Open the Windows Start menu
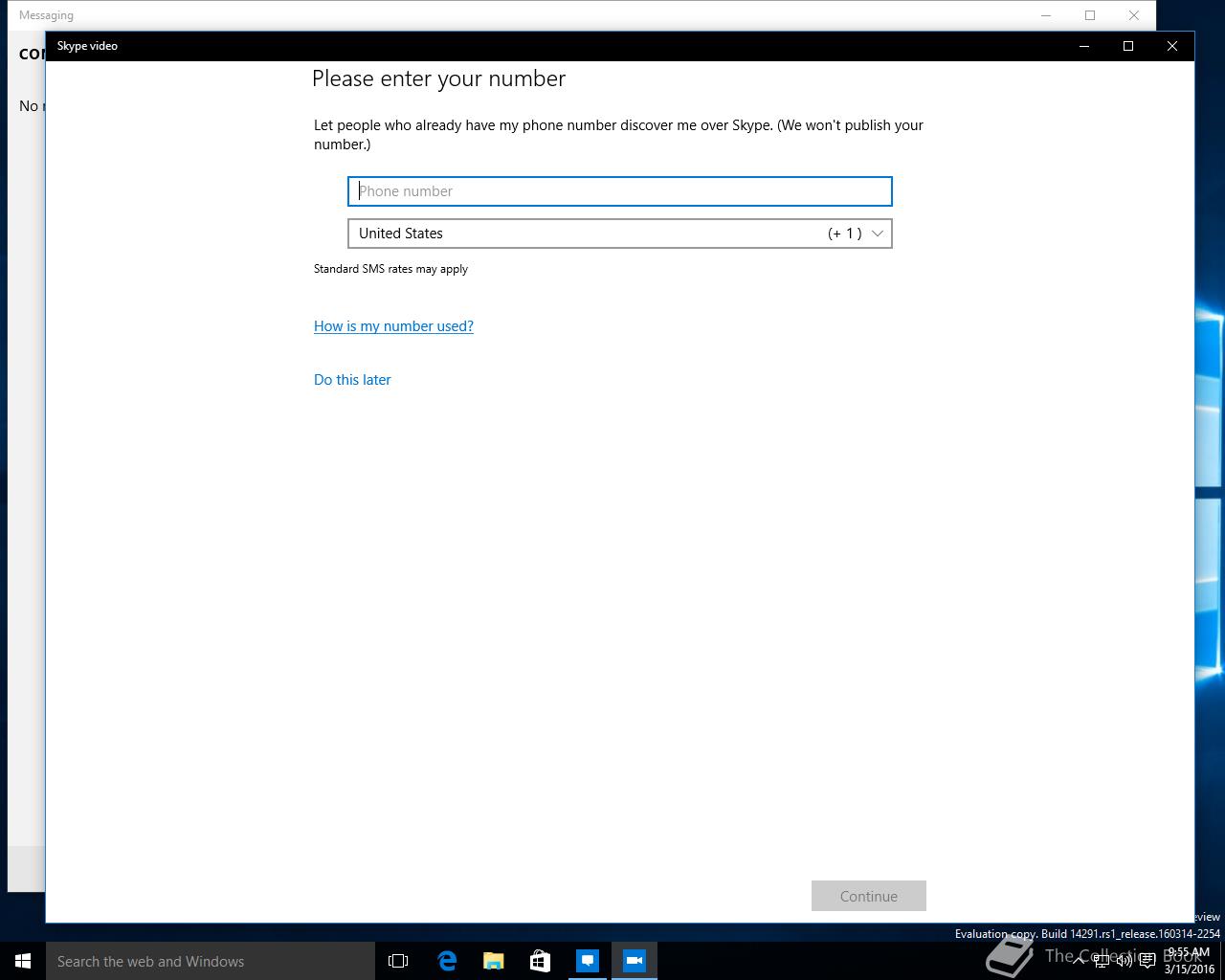Image resolution: width=1225 pixels, height=980 pixels. tap(23, 961)
